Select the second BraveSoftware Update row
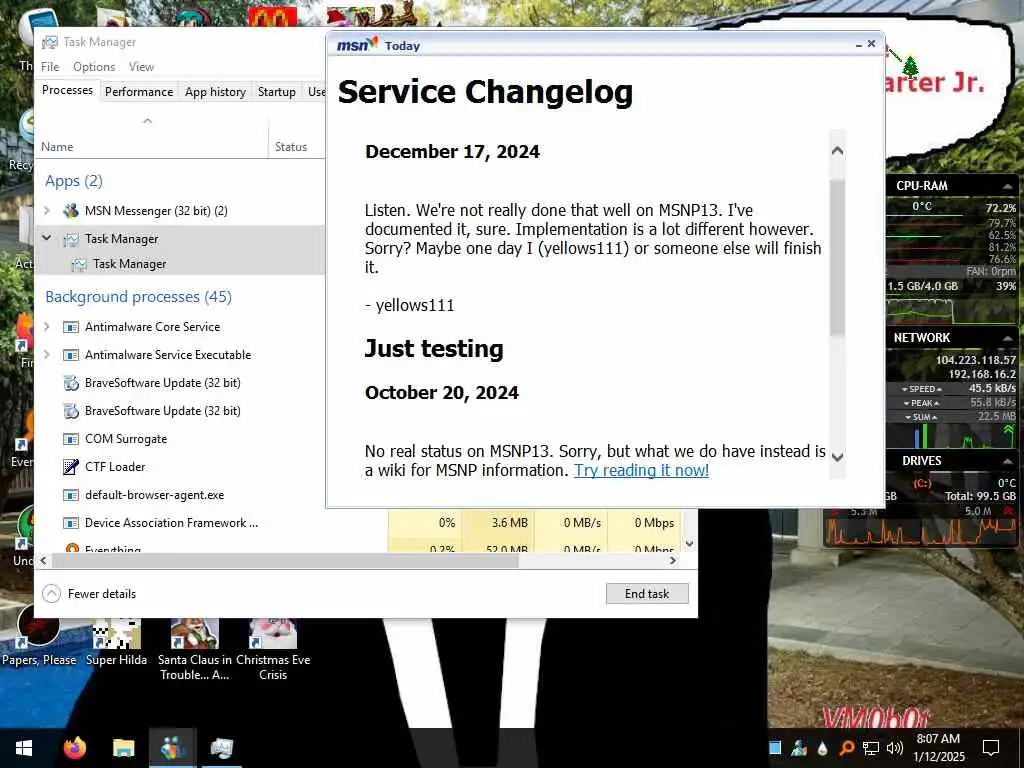The width and height of the screenshot is (1024, 768). (180, 411)
